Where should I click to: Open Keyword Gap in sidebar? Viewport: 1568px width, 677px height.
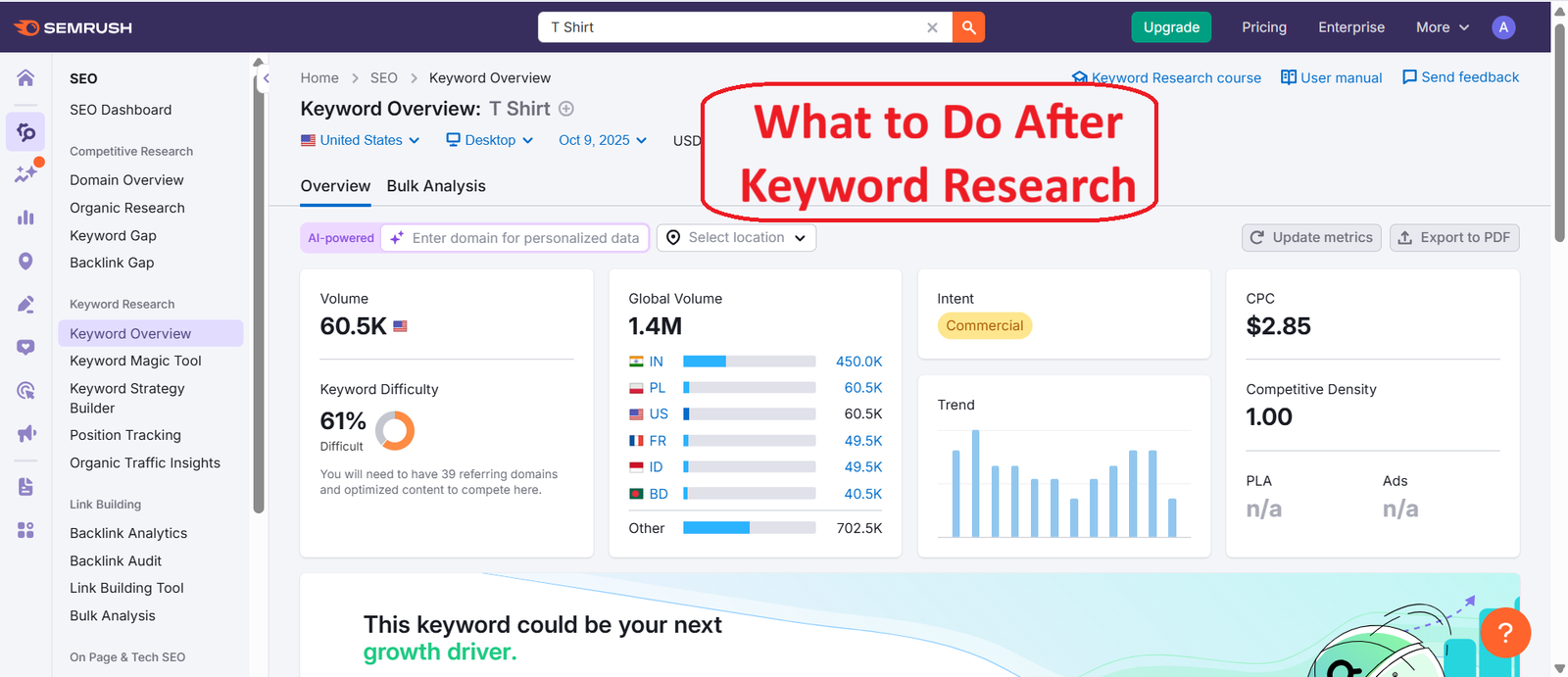pyautogui.click(x=113, y=235)
